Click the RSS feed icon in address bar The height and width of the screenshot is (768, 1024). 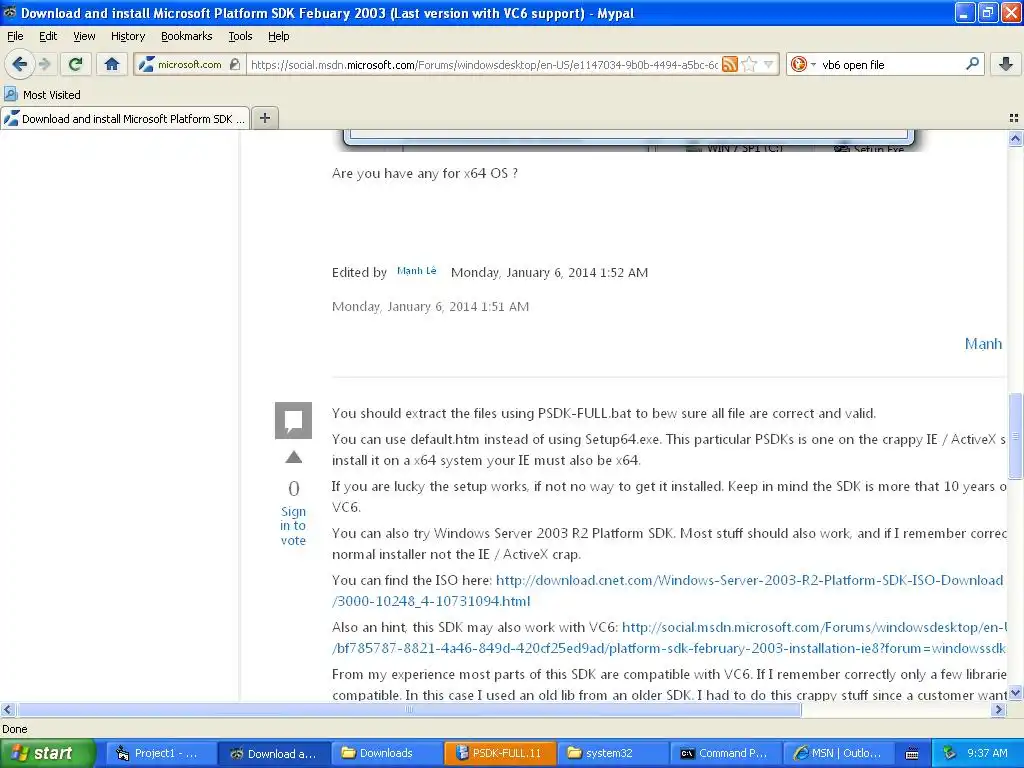pos(730,64)
